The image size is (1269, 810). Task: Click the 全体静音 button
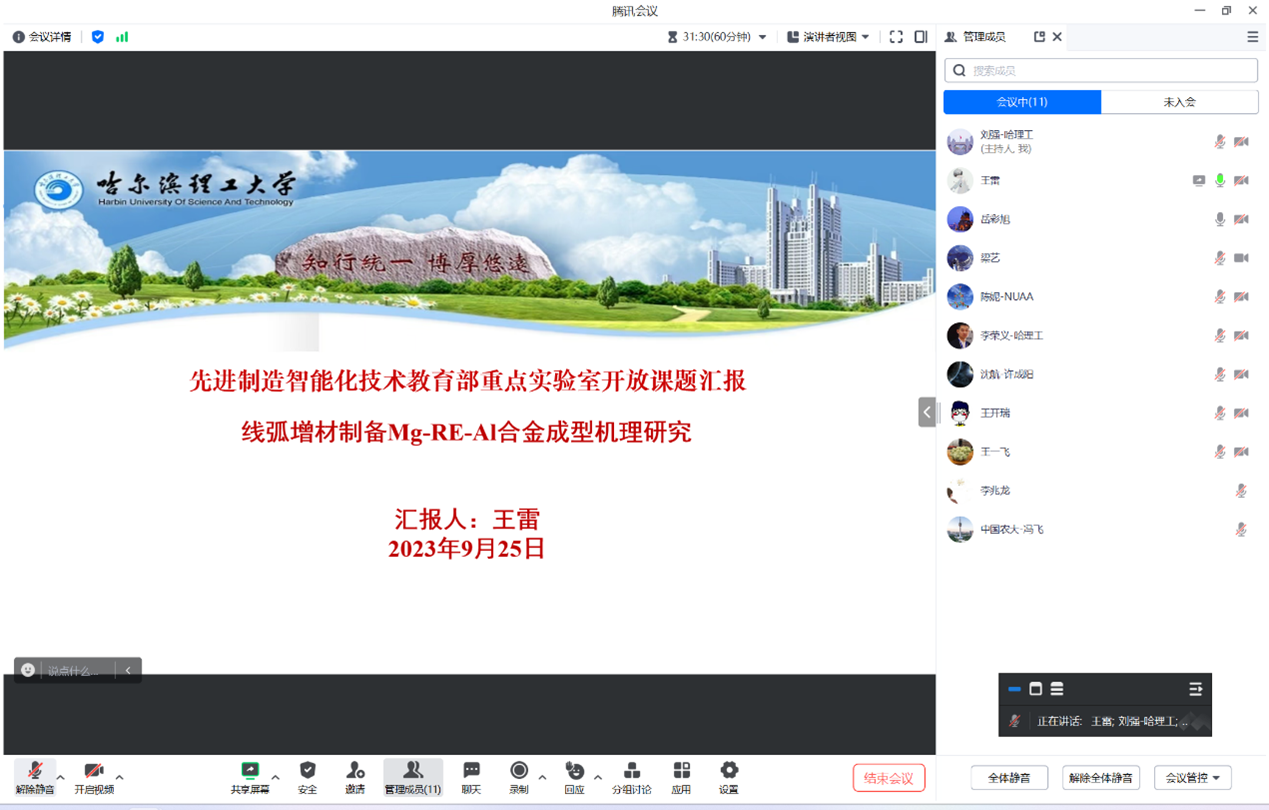coord(1009,778)
